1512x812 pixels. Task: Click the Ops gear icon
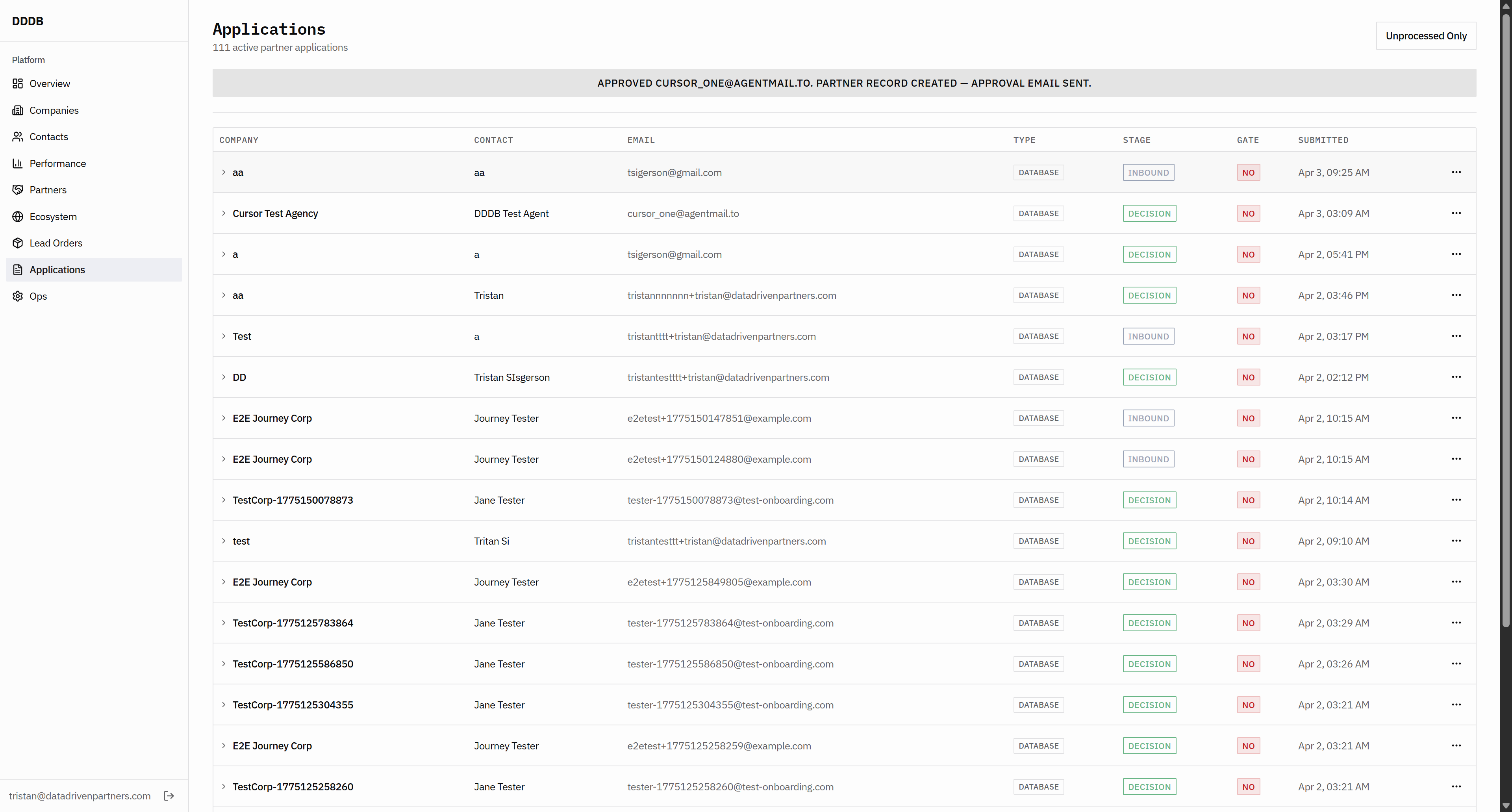[18, 296]
